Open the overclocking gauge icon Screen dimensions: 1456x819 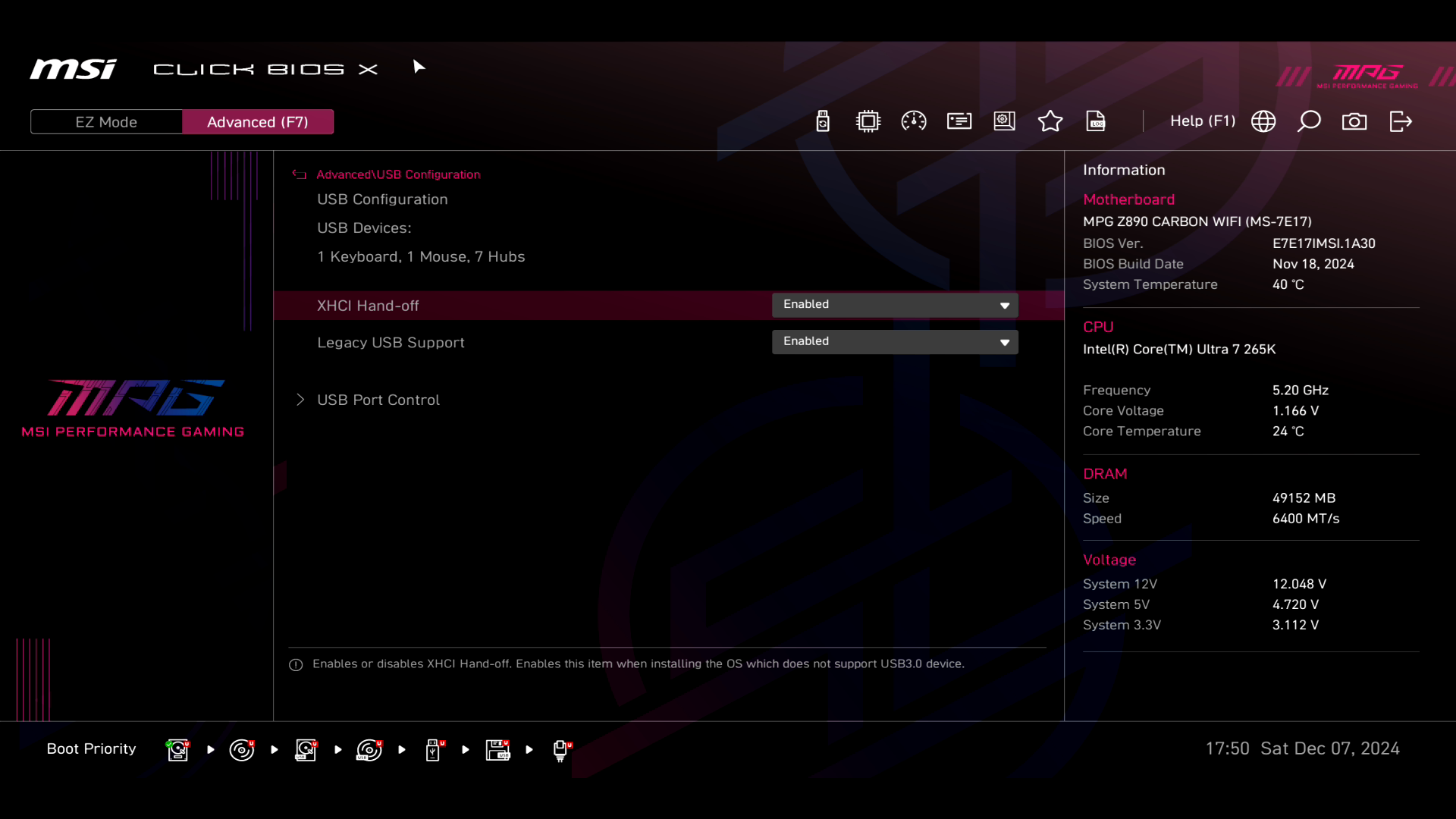tap(914, 121)
